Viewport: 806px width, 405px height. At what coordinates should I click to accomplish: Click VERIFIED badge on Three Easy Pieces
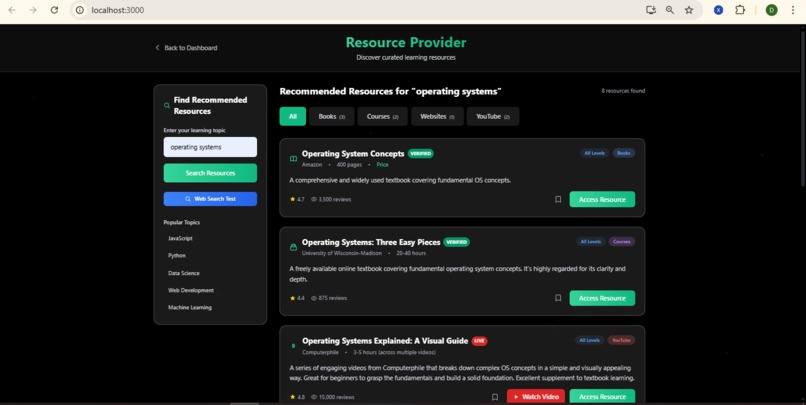456,242
